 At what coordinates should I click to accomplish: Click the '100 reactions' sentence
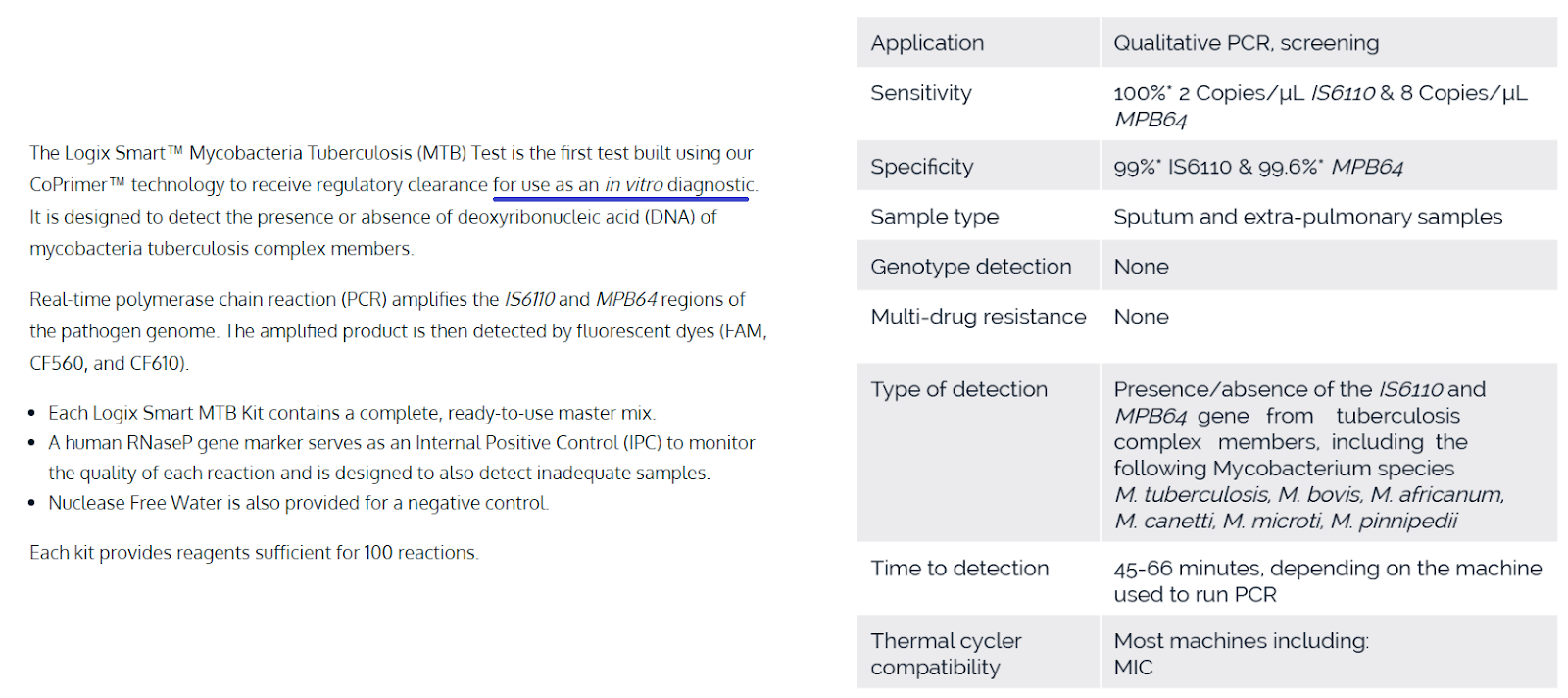click(x=254, y=553)
